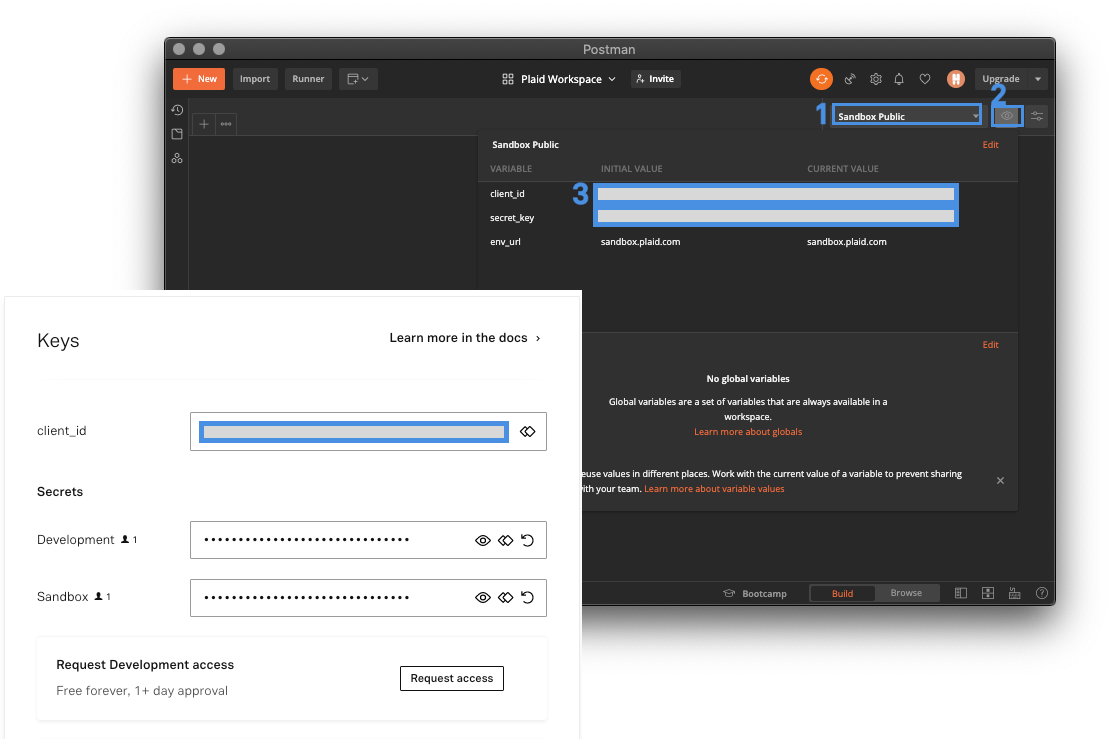This screenshot has width=1111, height=739.
Task: Expand the Plaid Workspace switcher
Action: tap(559, 79)
